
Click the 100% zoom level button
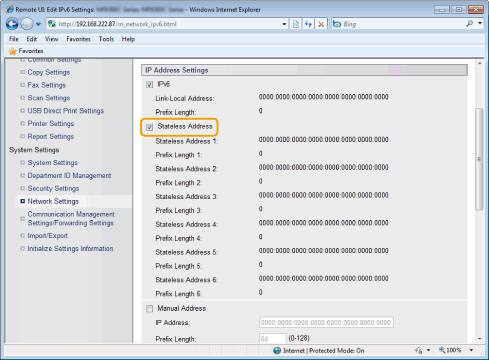(450, 350)
